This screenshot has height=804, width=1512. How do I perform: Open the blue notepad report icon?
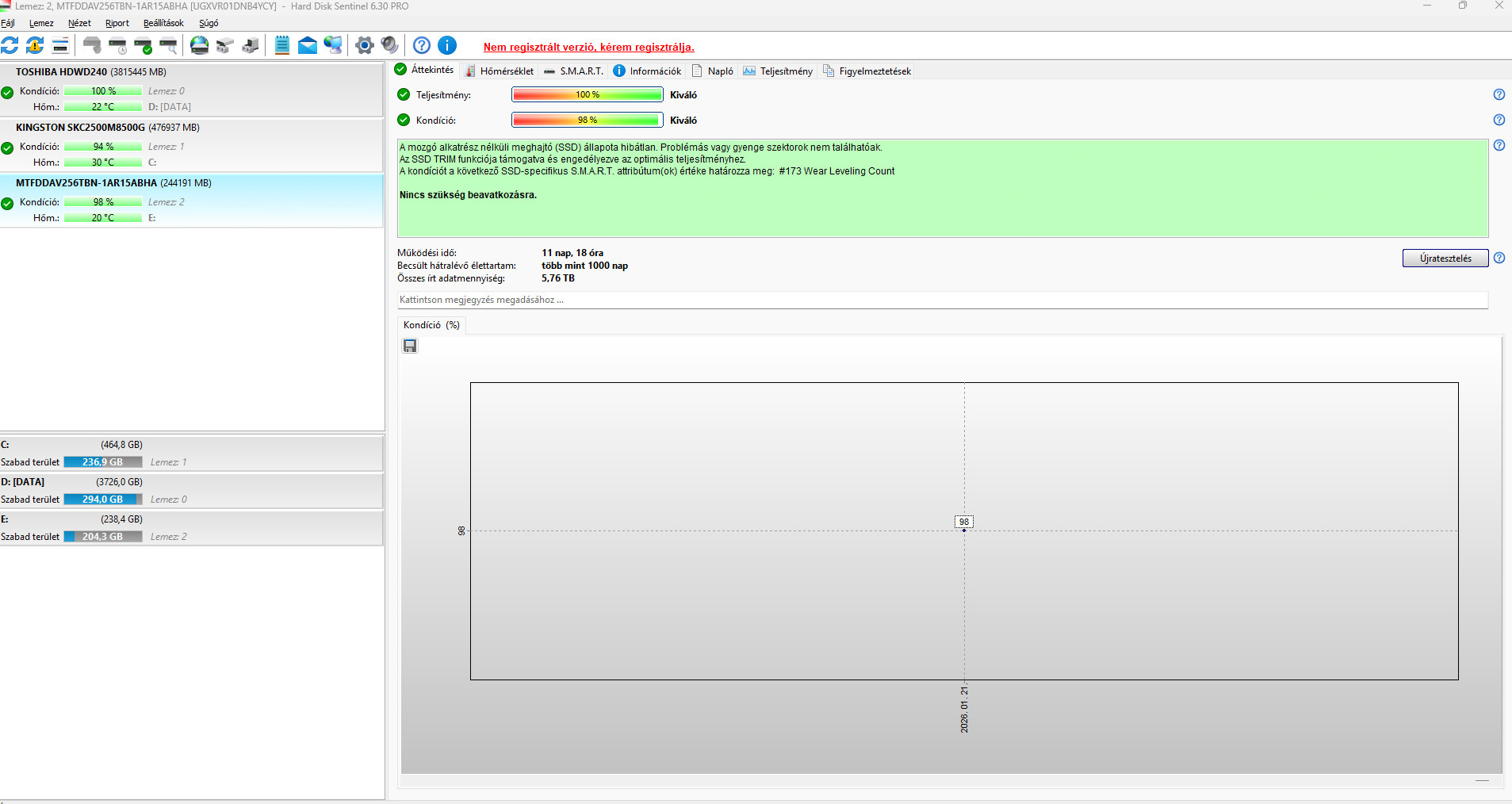(282, 45)
